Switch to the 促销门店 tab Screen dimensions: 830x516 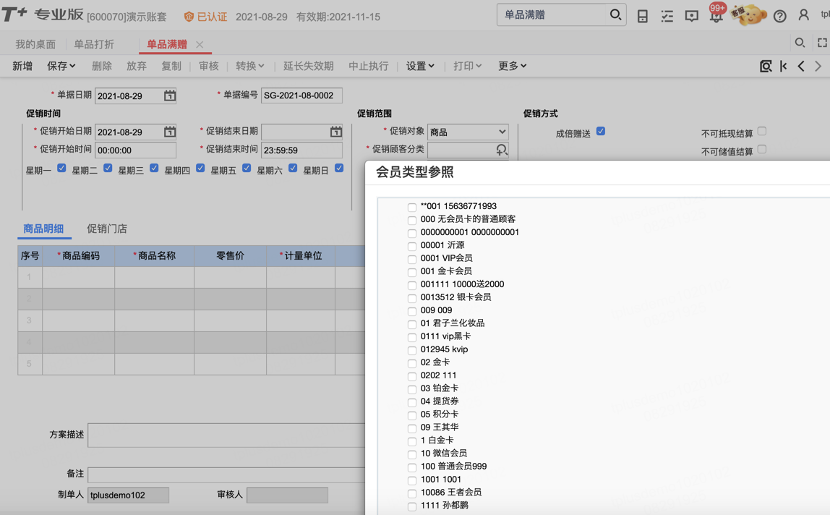coord(107,229)
